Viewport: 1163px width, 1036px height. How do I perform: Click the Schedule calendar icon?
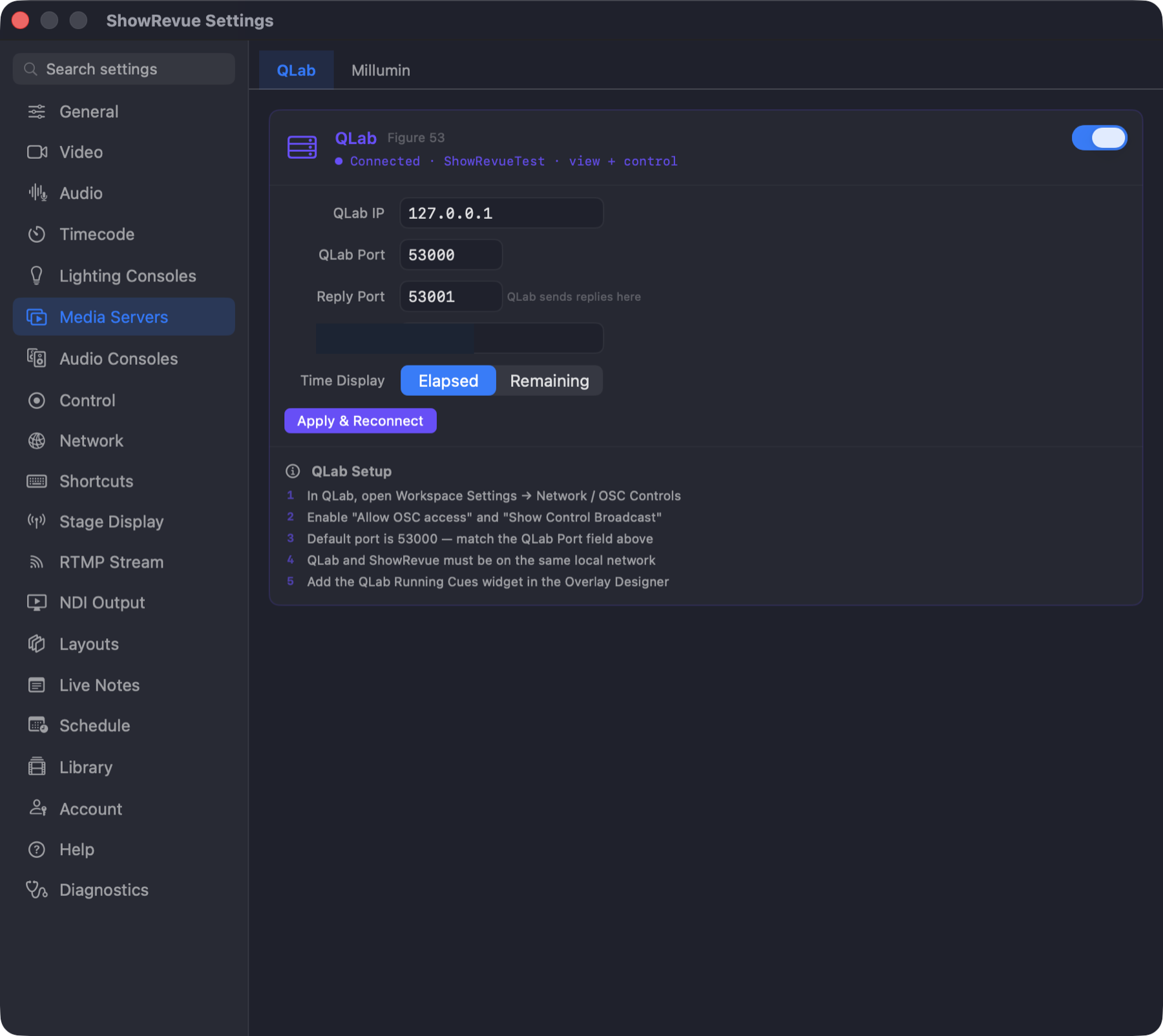coord(37,725)
